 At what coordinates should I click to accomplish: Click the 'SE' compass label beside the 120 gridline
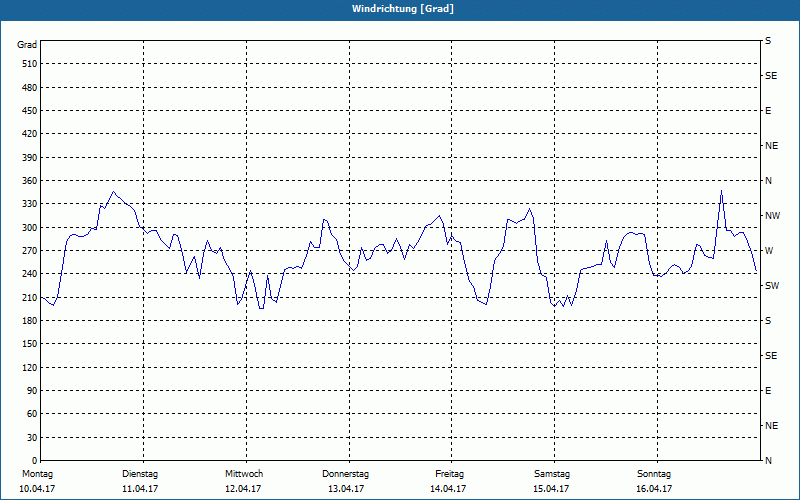(x=771, y=356)
